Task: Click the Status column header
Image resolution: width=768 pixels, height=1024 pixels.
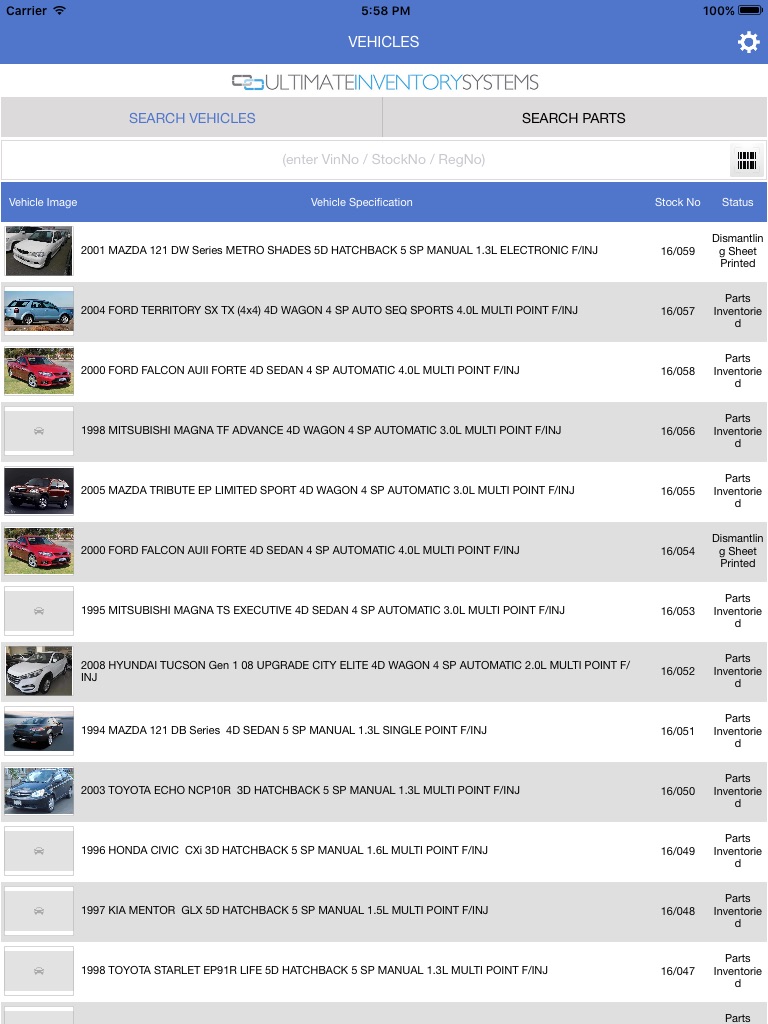Action: click(x=737, y=202)
